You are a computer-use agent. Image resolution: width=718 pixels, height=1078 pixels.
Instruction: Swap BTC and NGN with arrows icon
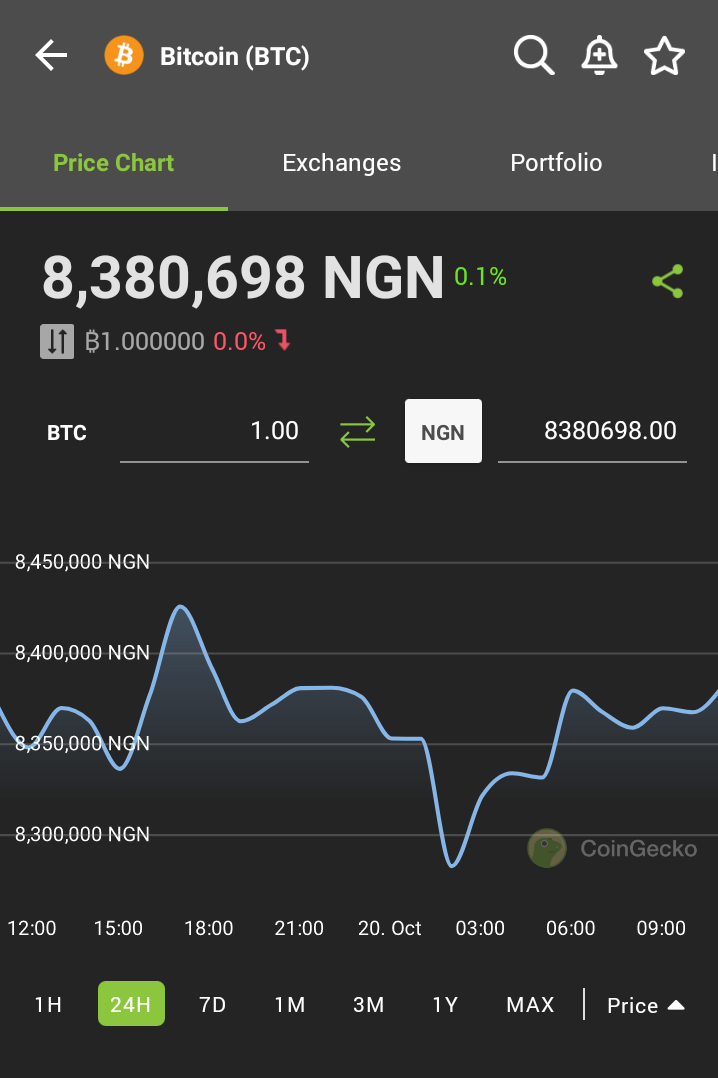click(x=358, y=432)
